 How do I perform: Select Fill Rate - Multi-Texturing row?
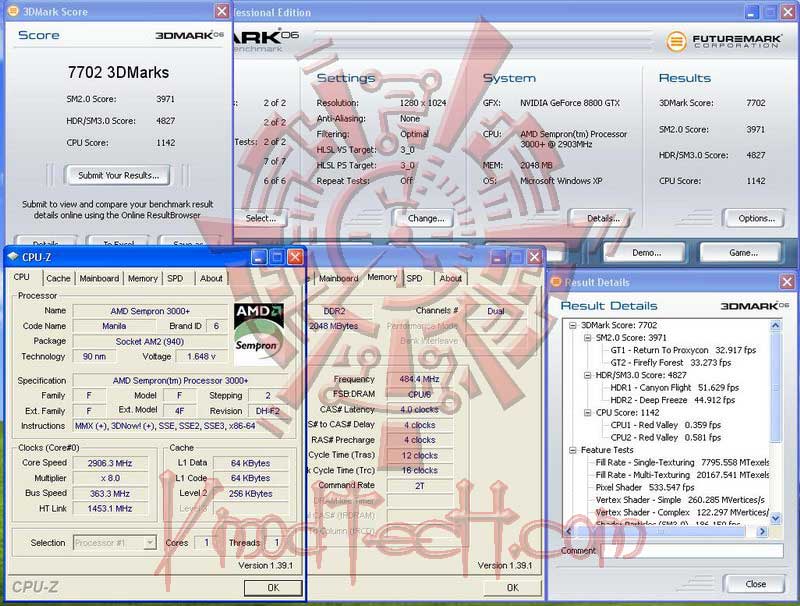[682, 475]
